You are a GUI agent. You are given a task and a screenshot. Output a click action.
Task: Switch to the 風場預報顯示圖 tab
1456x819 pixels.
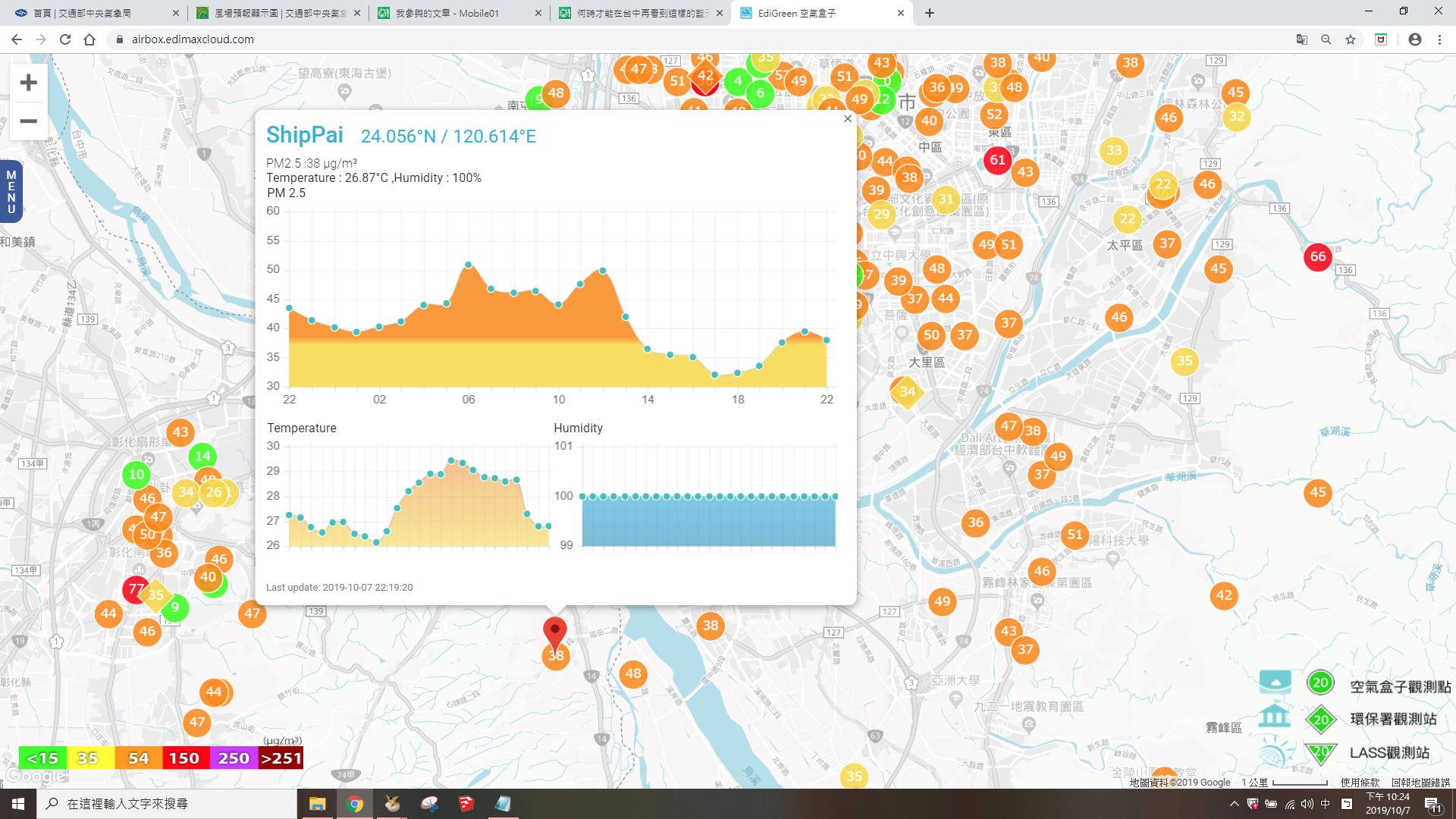[x=276, y=13]
